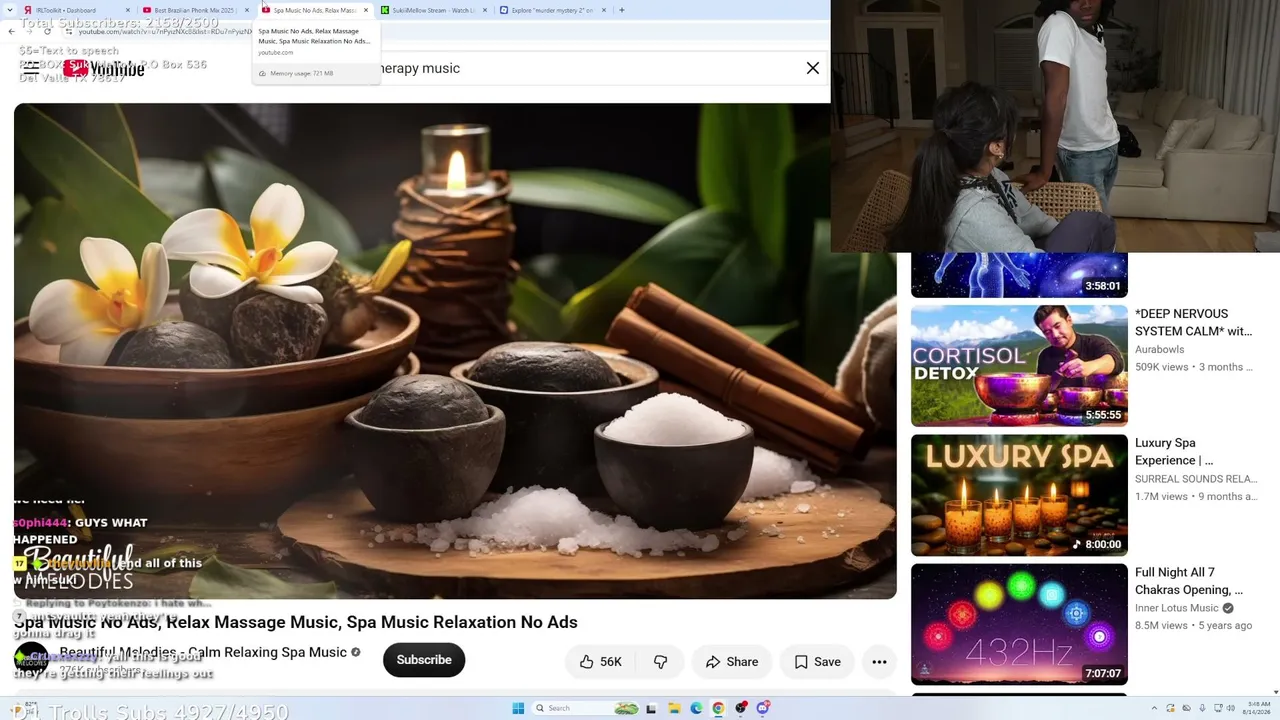This screenshot has width=1280, height=720.
Task: Open the 432Hz chakras video thumbnail
Action: pyautogui.click(x=1019, y=624)
